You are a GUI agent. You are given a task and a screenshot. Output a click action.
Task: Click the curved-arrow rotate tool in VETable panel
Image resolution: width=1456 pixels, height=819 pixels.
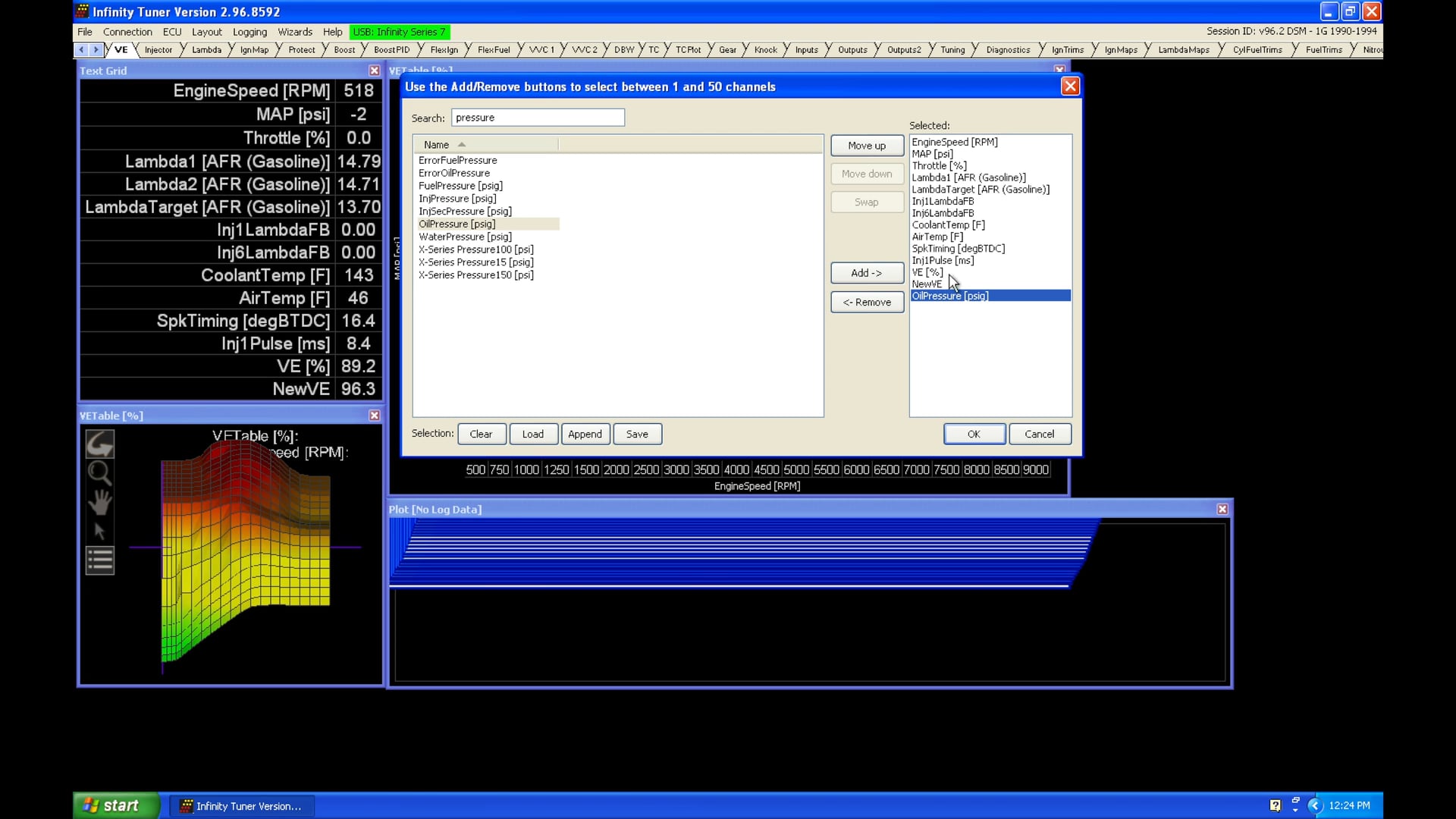tap(99, 444)
